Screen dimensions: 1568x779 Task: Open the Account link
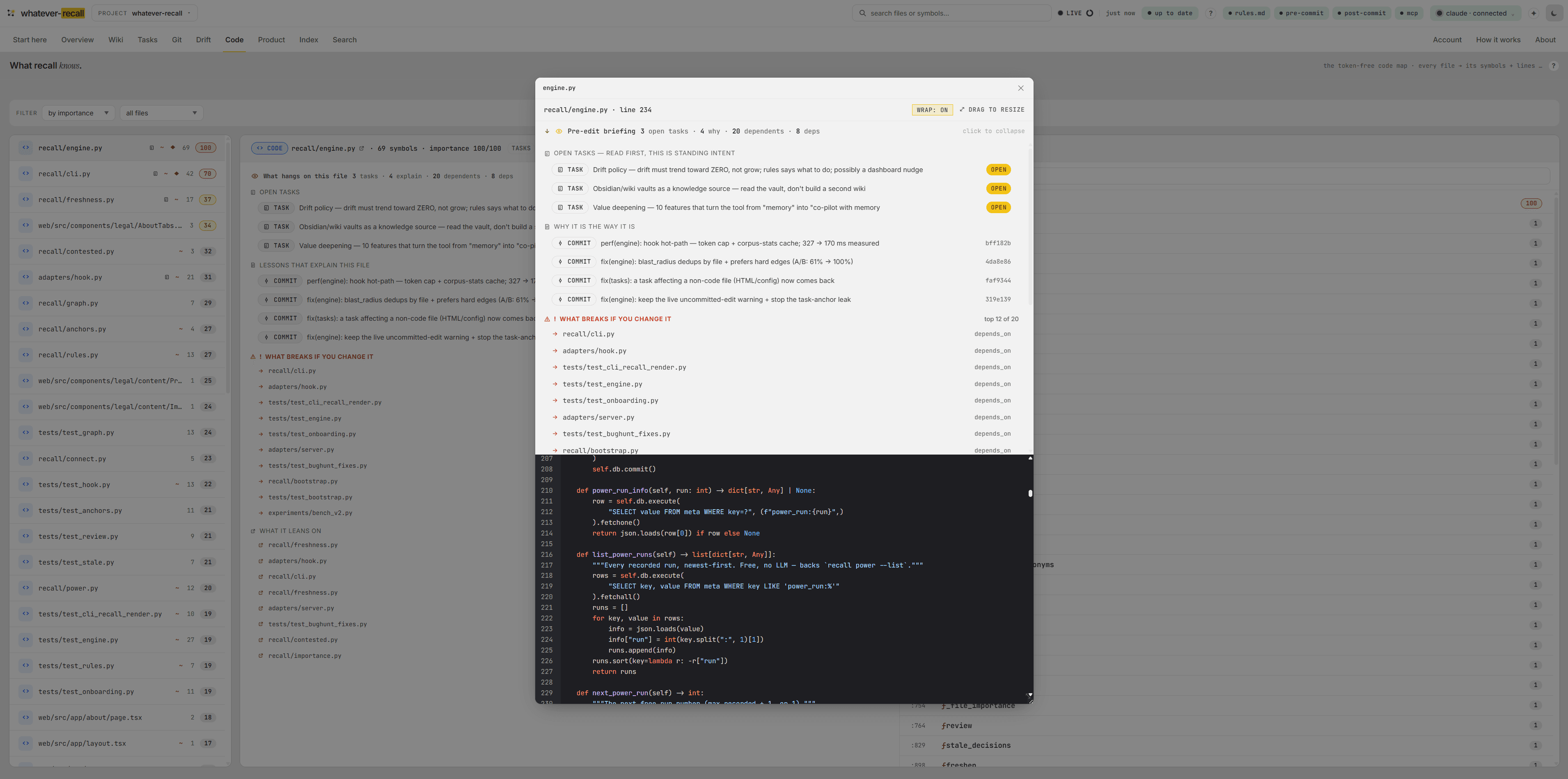[x=1447, y=39]
